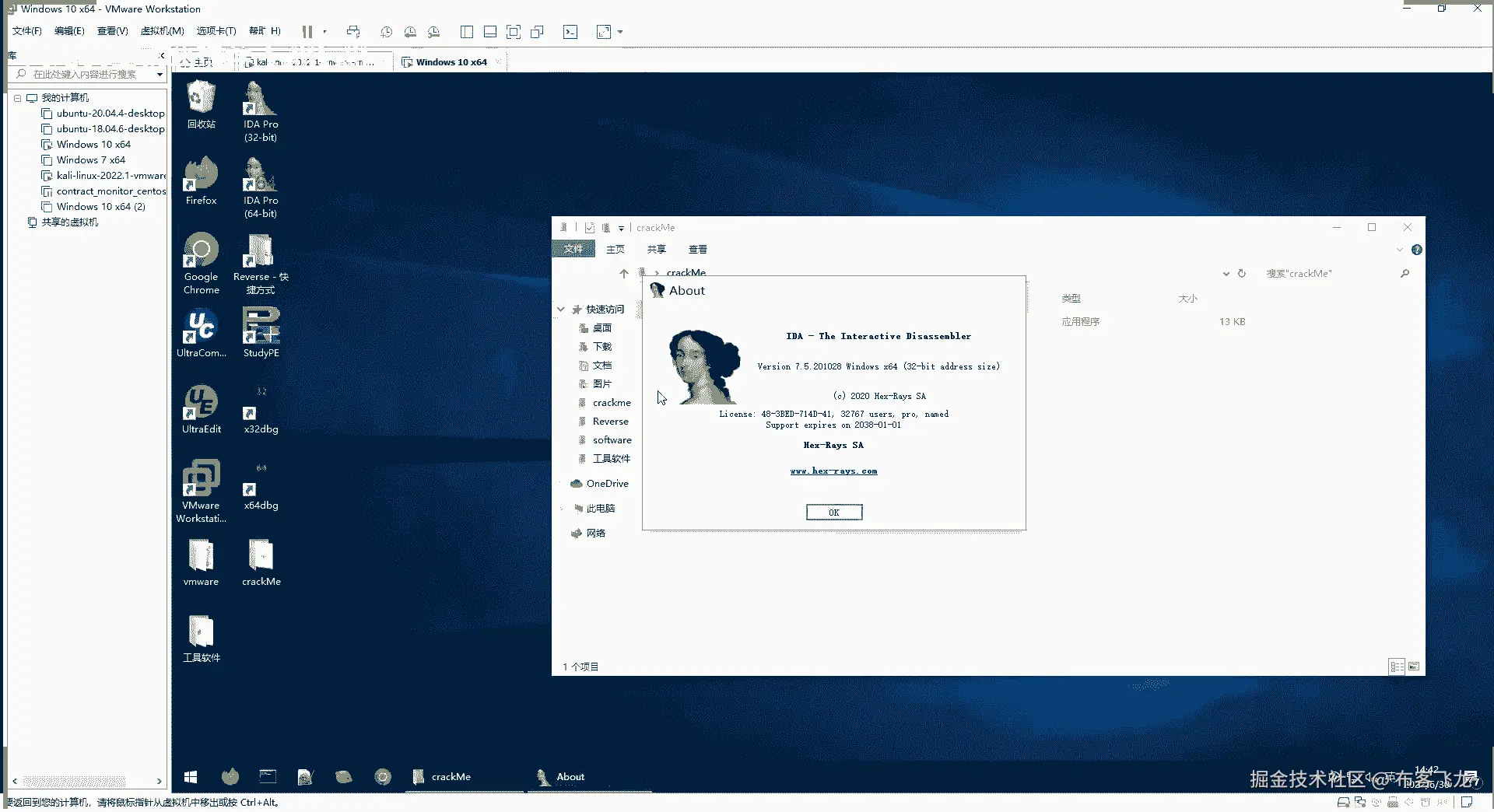Select ubuntu-20.04.4-desktop in the VM library
This screenshot has width=1494, height=812.
[103, 114]
